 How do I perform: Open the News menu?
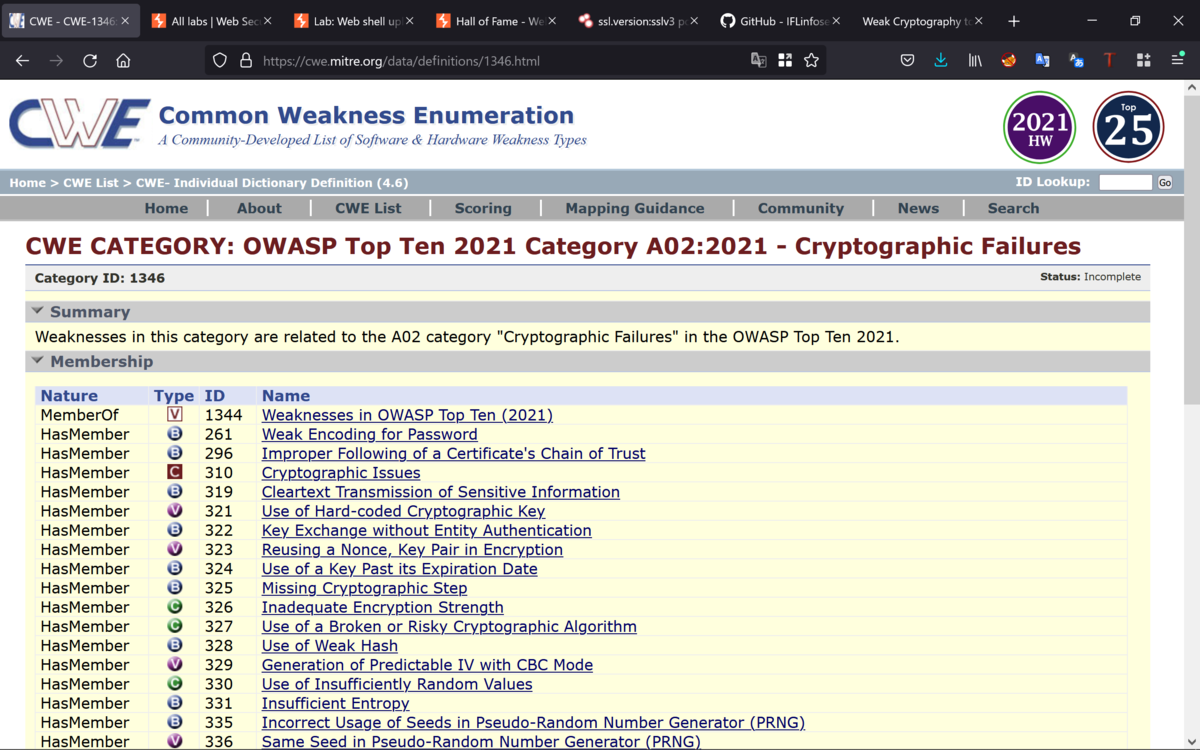pos(918,208)
